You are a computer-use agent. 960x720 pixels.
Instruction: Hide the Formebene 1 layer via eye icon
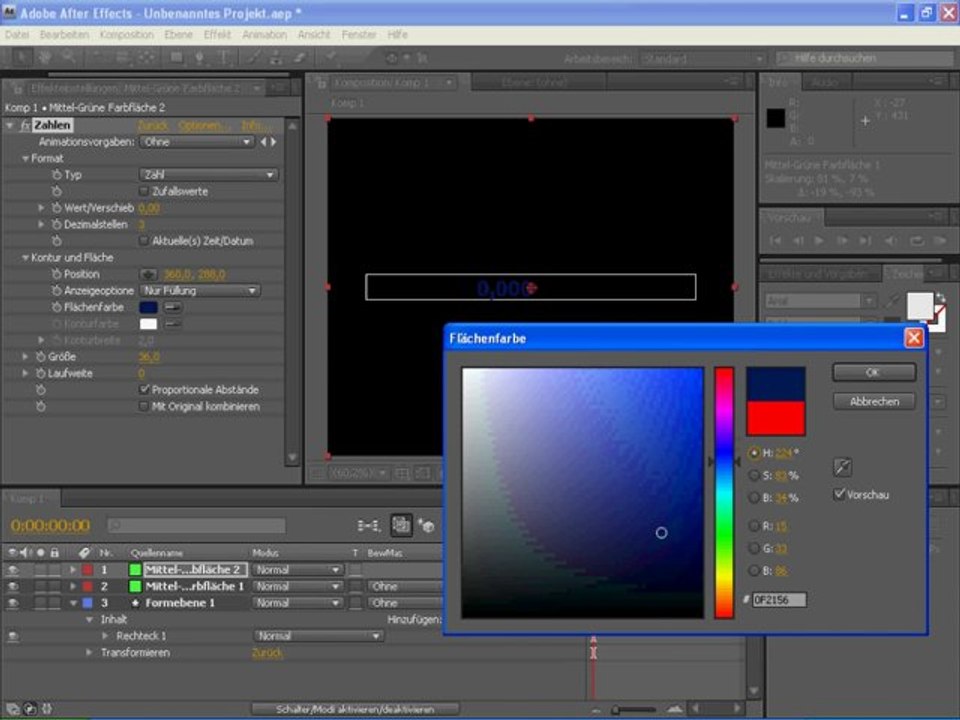13,603
